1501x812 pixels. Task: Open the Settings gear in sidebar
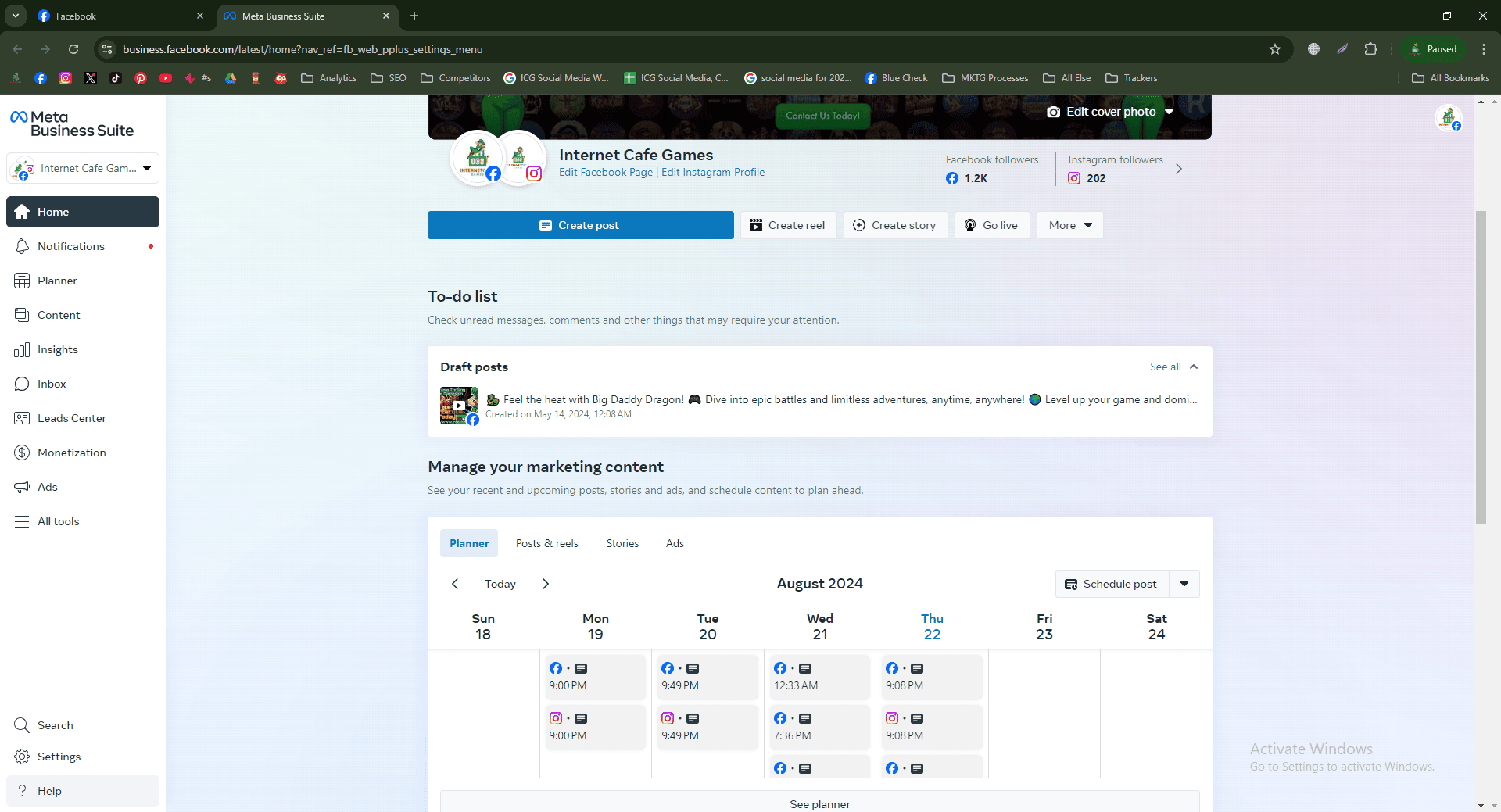[22, 757]
